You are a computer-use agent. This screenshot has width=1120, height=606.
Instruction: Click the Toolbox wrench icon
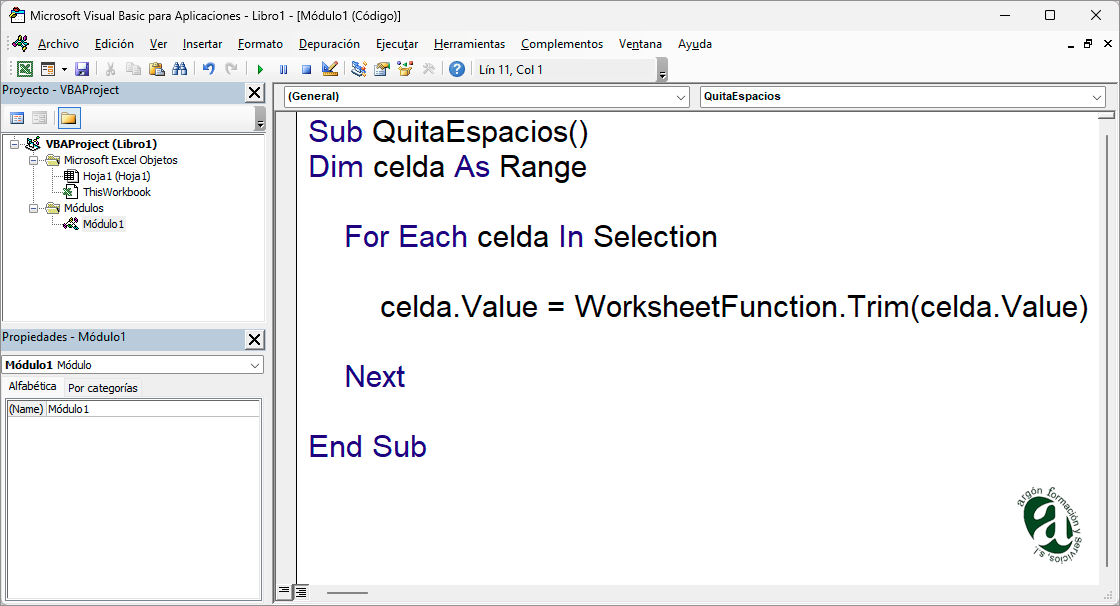click(x=429, y=69)
